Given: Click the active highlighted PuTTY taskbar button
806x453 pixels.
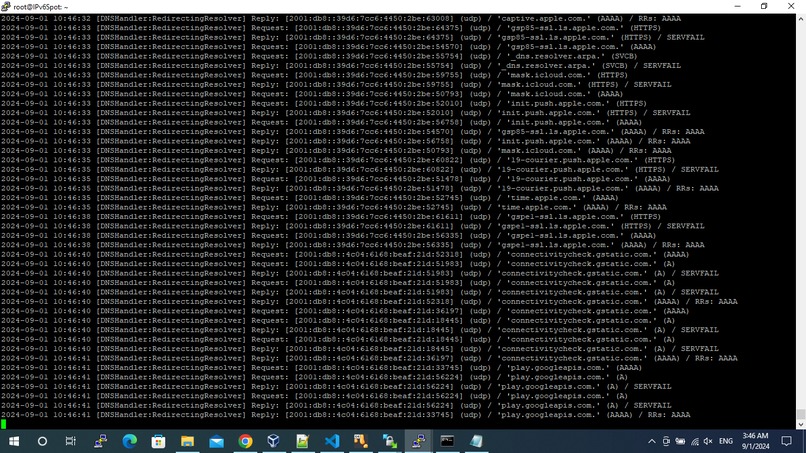Looking at the screenshot, I should (418, 441).
